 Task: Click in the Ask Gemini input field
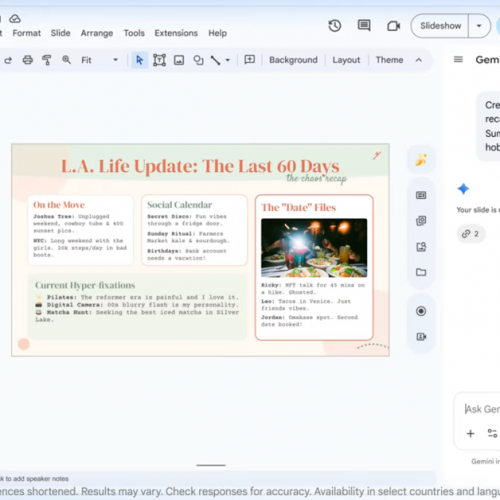482,409
